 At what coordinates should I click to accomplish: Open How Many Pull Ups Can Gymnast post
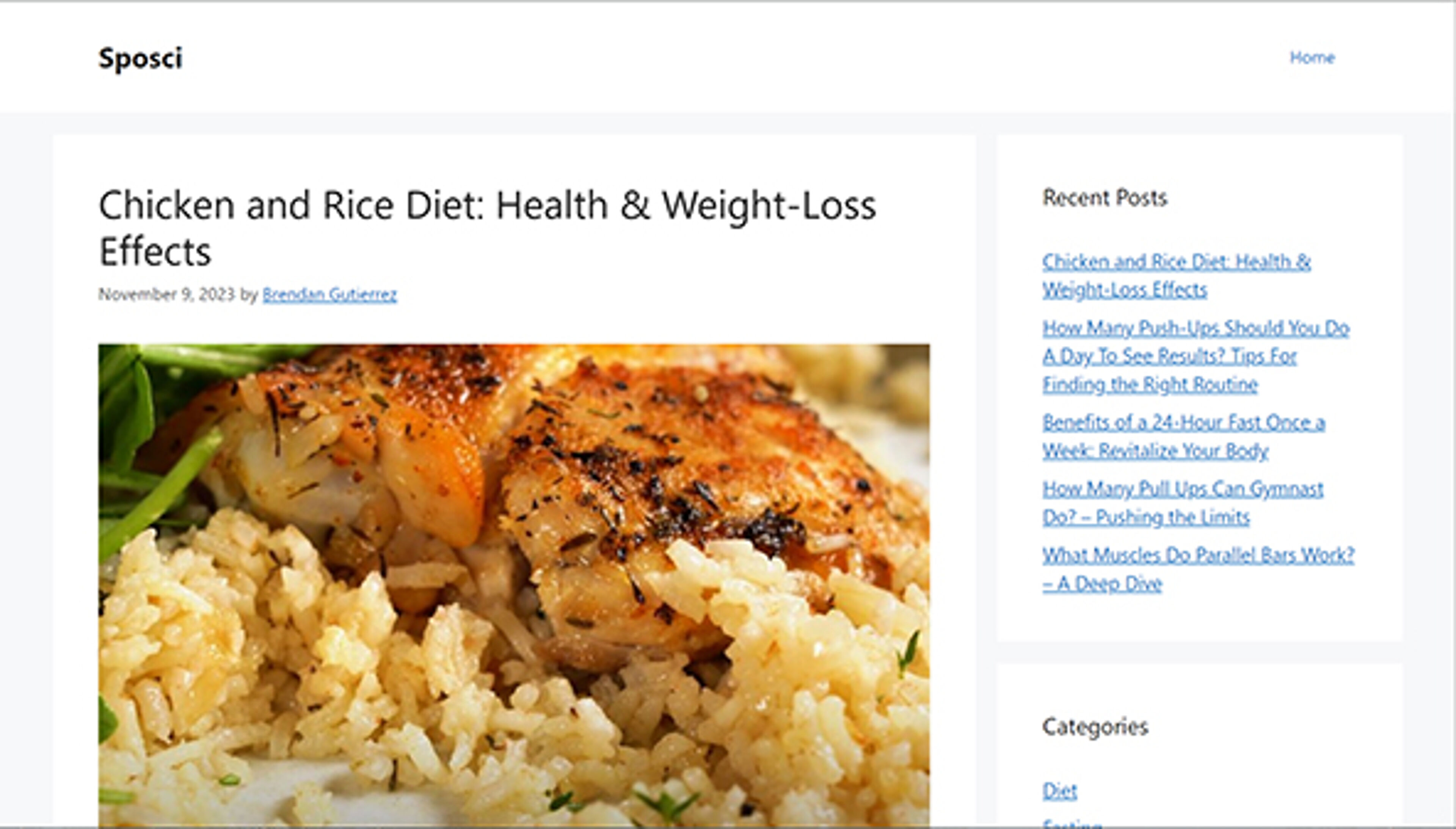1183,503
